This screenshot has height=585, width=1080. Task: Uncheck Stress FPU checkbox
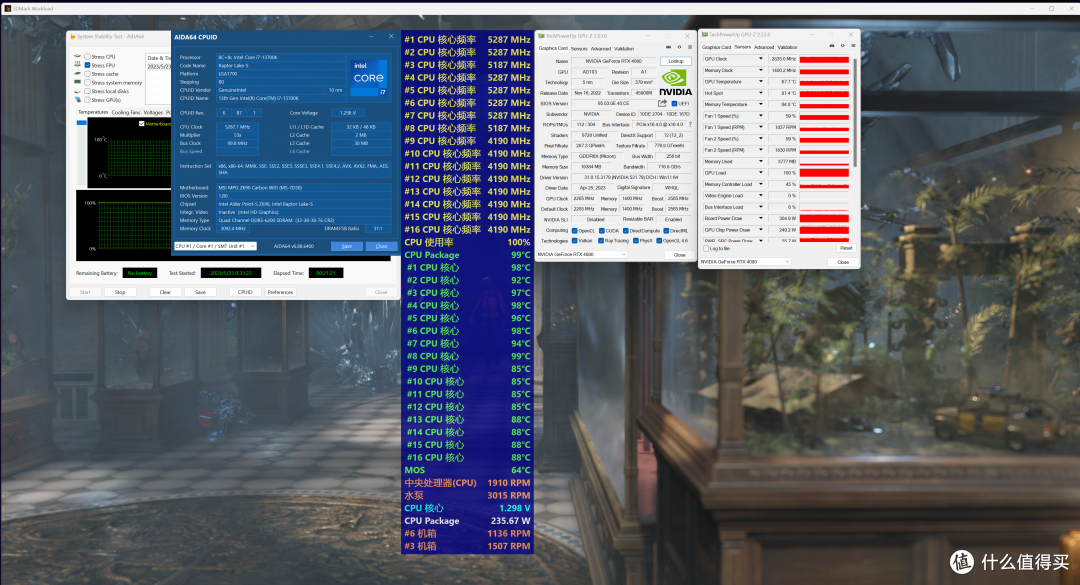click(x=87, y=65)
